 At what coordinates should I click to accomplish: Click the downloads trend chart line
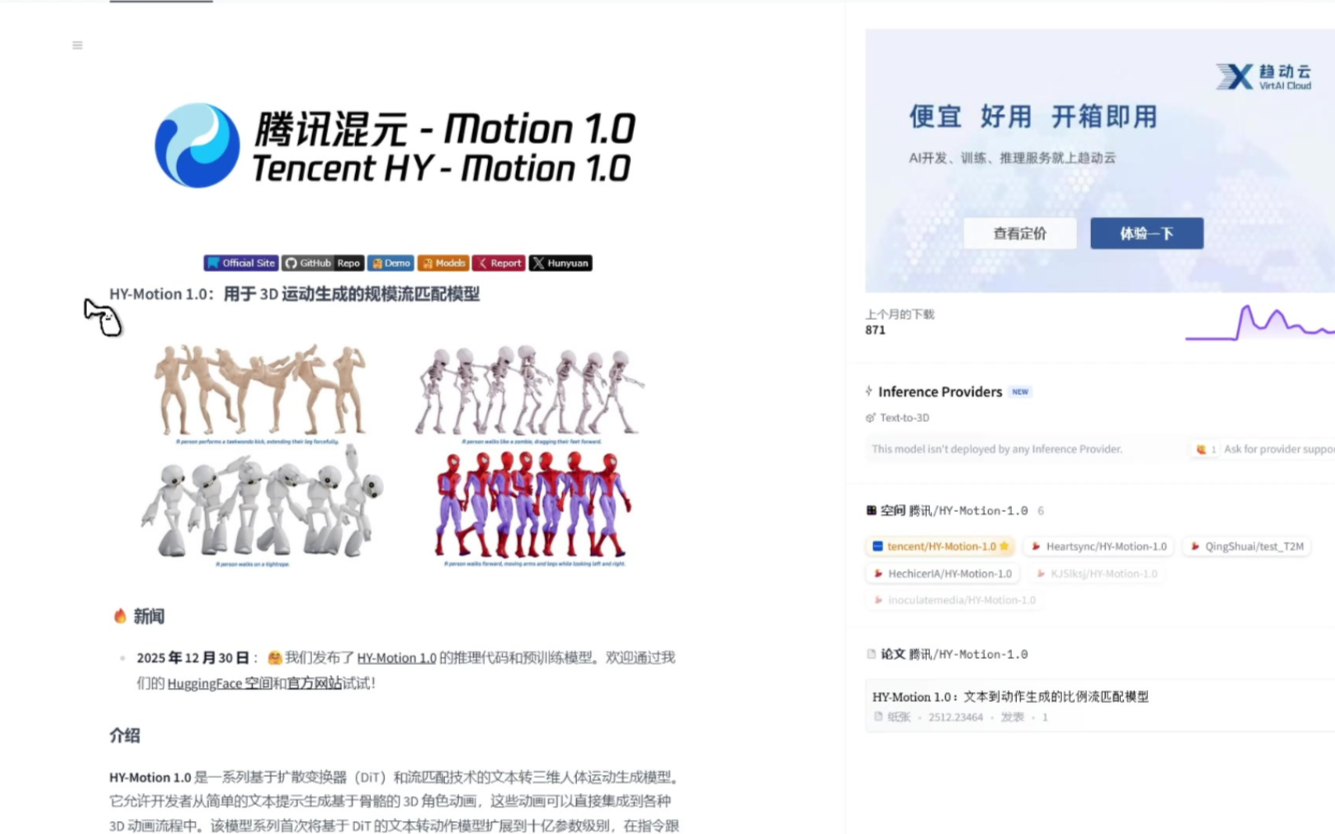(1259, 322)
